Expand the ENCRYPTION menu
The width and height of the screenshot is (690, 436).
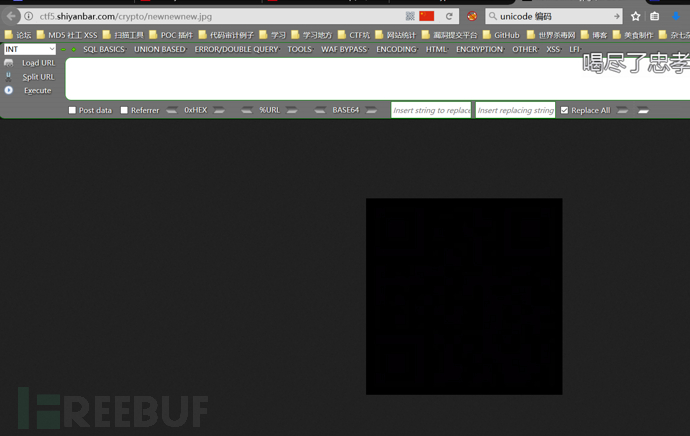click(x=480, y=49)
